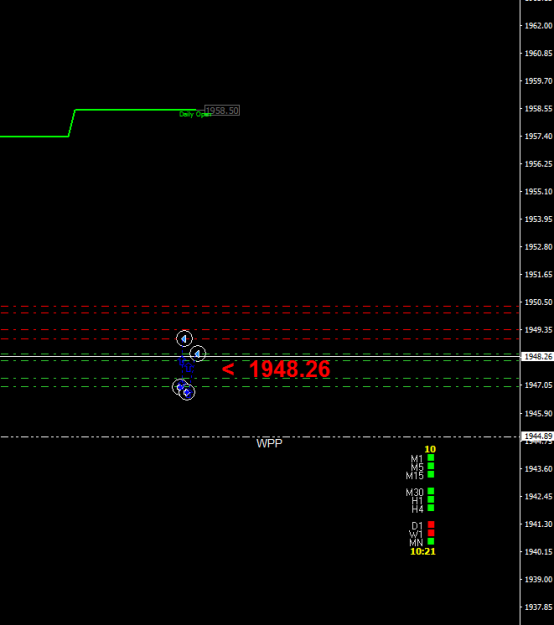The width and height of the screenshot is (554, 625).
Task: Select the white dash-dot WPP pivot line
Action: pyautogui.click(x=260, y=437)
